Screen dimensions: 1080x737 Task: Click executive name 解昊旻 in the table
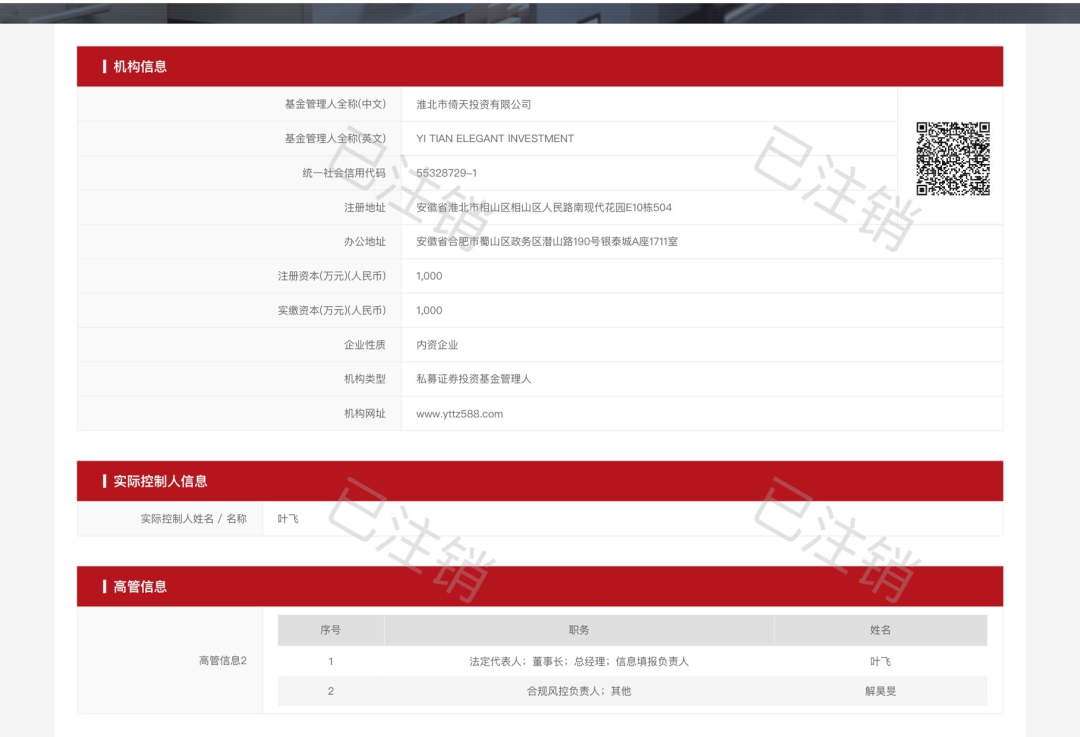coord(880,691)
